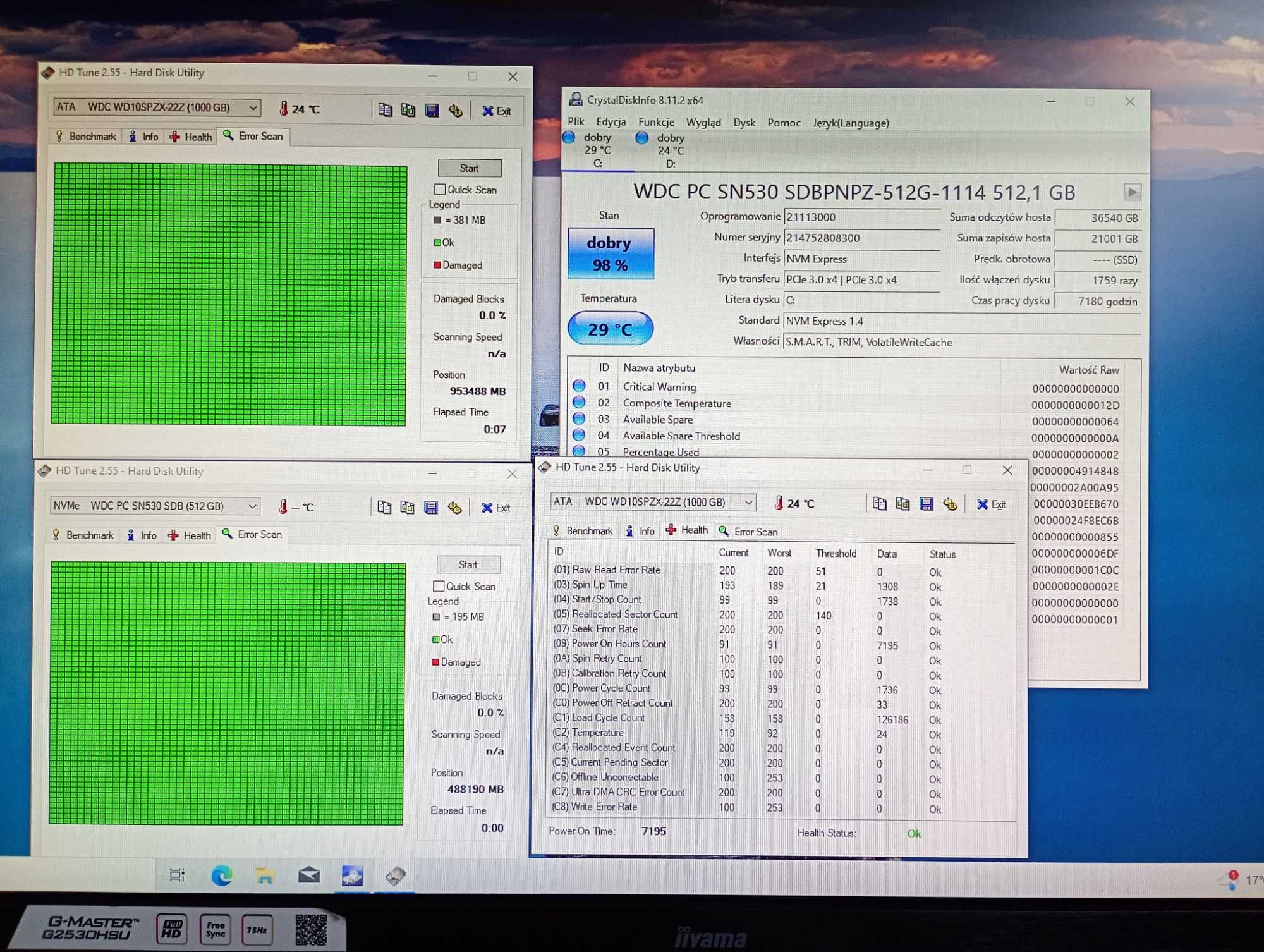Viewport: 1264px width, 952px height.
Task: Switch to Health tab in top HD Tune window
Action: (x=191, y=137)
